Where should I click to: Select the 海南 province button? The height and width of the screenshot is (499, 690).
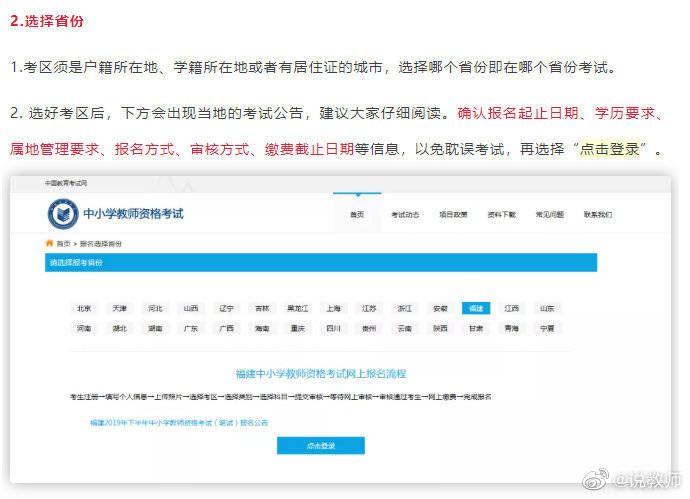[262, 328]
